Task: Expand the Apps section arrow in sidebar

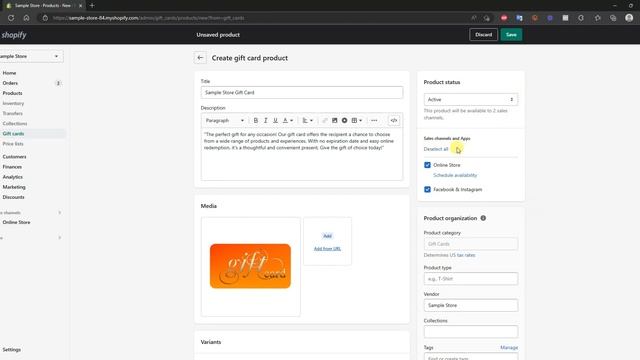Action: (60, 238)
